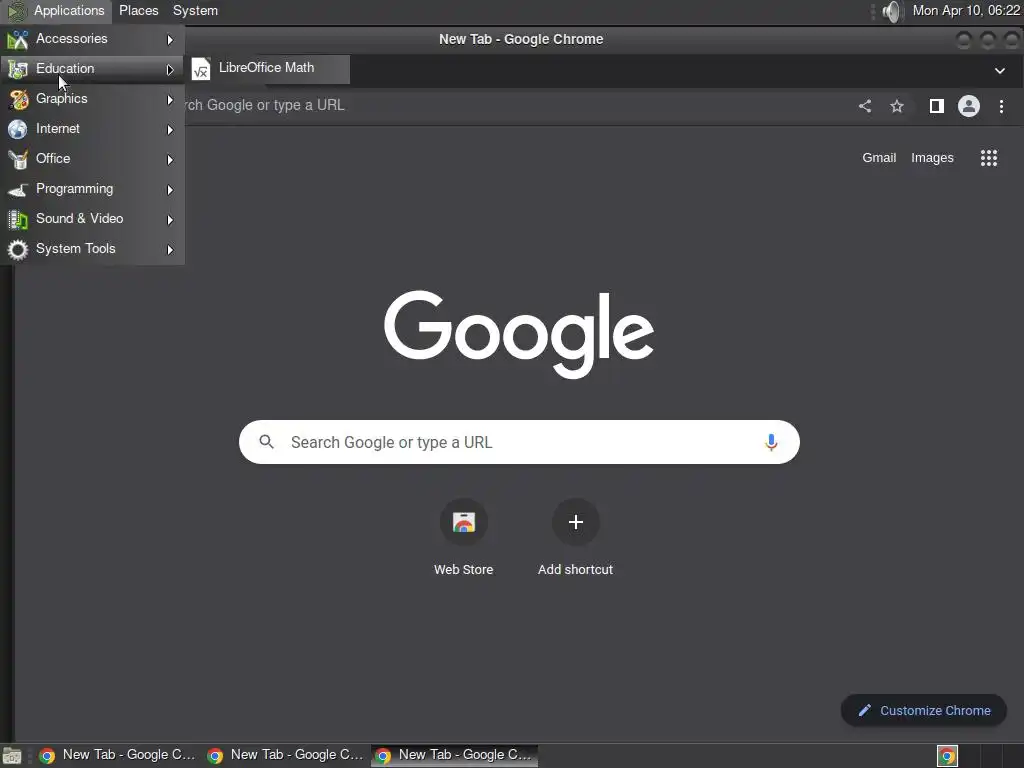The width and height of the screenshot is (1024, 768).
Task: Click the Graphics palette icon
Action: (18, 99)
